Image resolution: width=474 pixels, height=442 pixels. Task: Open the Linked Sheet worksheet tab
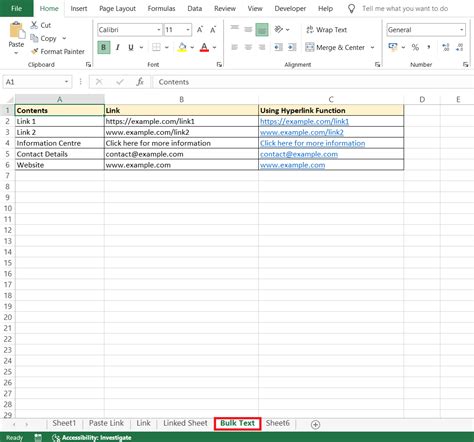pos(185,423)
